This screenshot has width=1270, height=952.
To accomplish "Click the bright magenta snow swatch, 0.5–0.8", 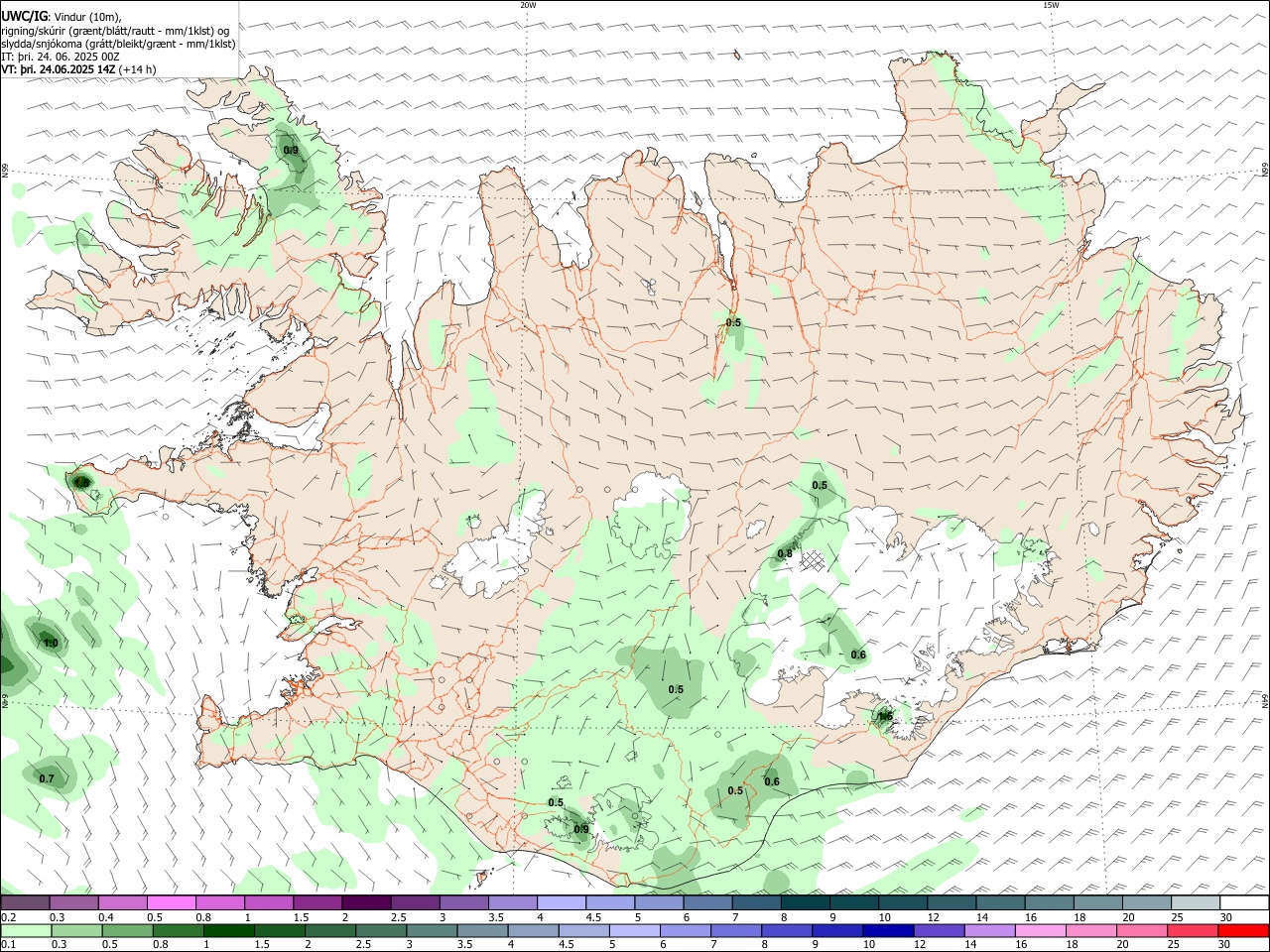I will [171, 903].
